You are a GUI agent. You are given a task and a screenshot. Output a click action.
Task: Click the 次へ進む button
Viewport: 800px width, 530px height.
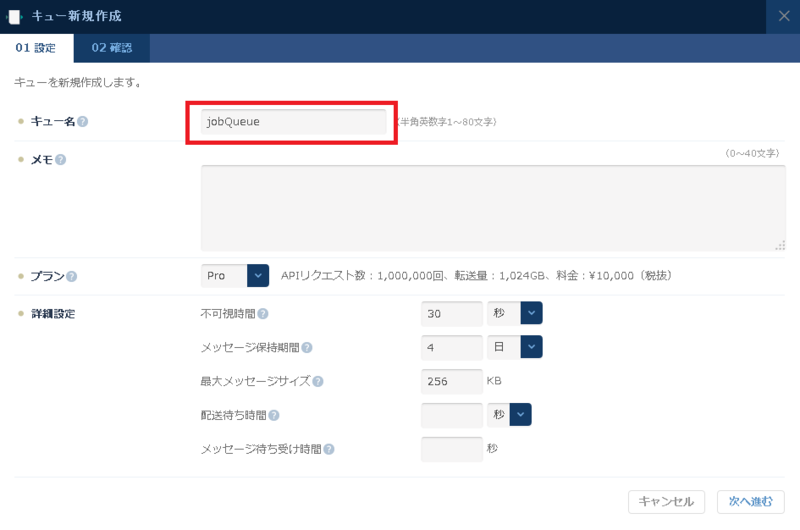point(751,502)
